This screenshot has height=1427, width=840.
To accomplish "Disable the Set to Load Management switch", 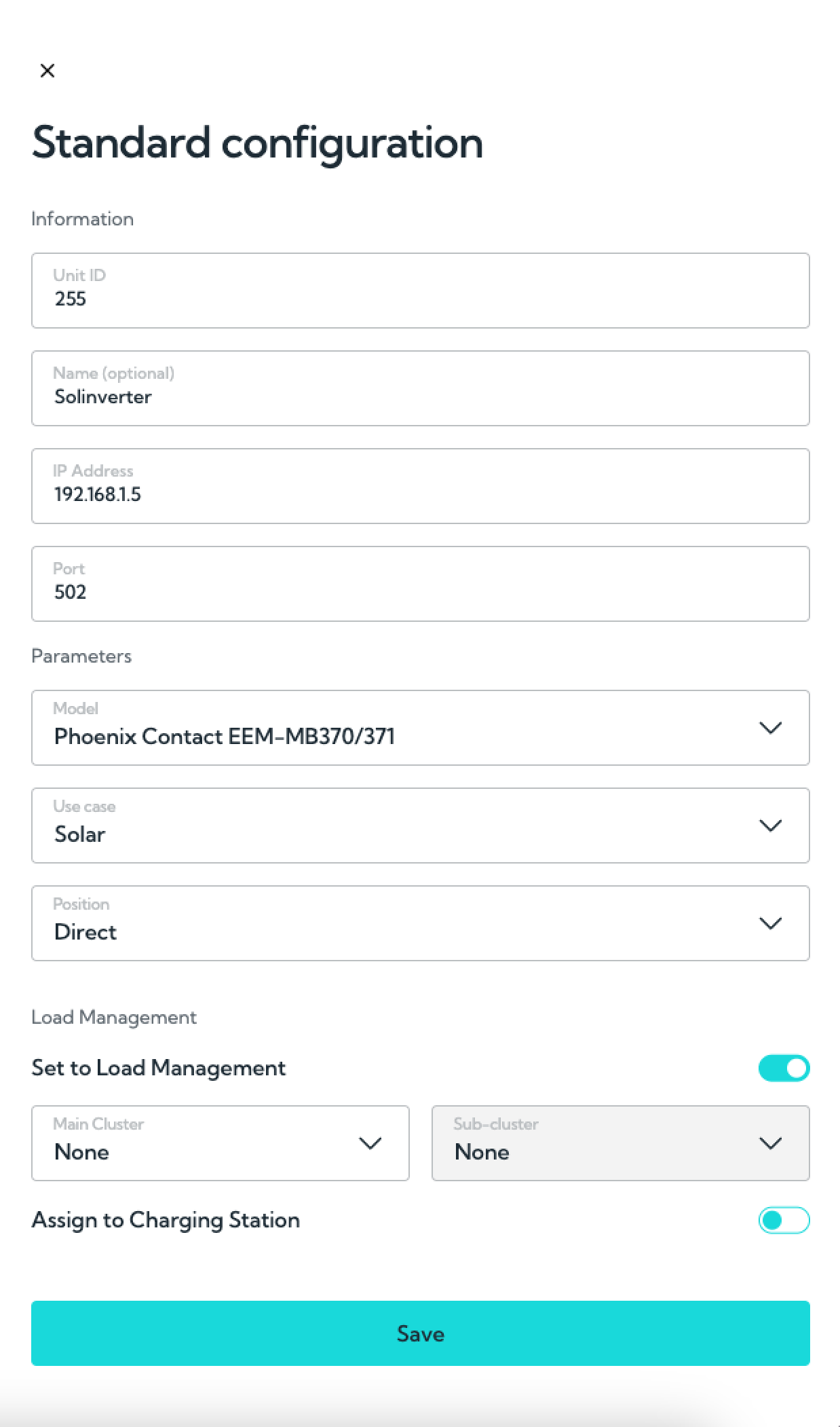I will pyautogui.click(x=784, y=1068).
